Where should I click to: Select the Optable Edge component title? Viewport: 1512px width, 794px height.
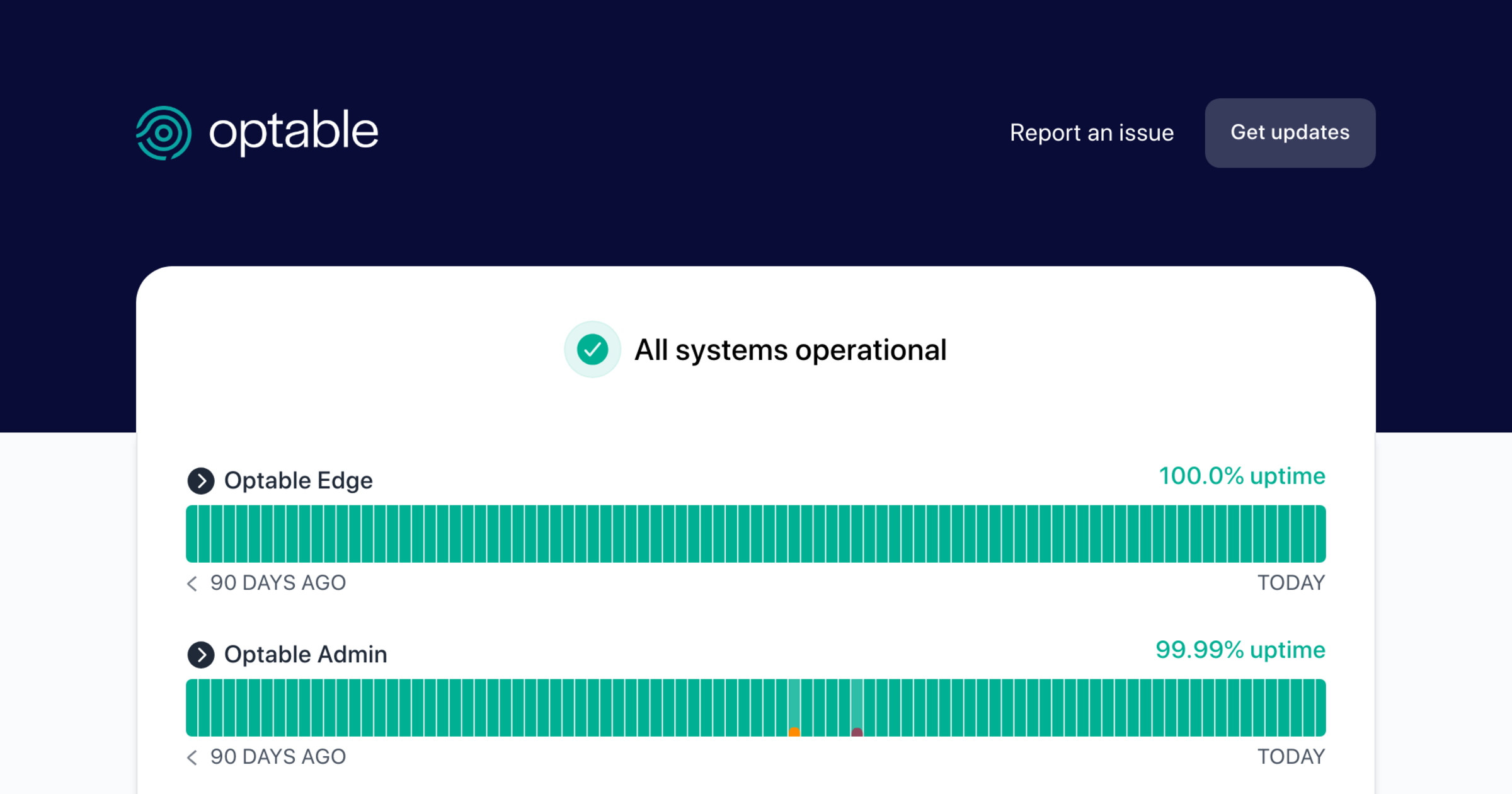(298, 481)
